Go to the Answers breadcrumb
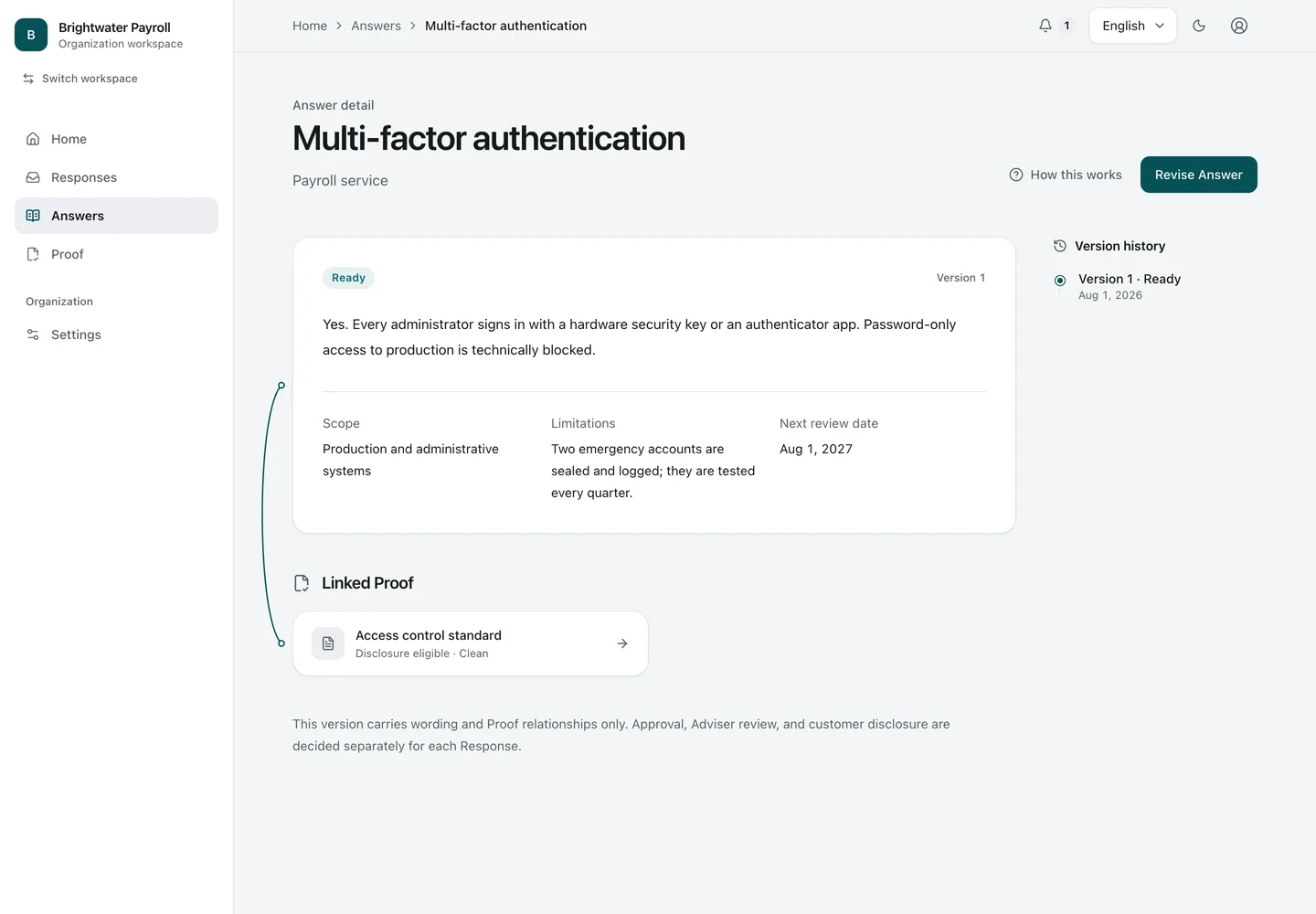This screenshot has height=914, width=1316. (376, 26)
